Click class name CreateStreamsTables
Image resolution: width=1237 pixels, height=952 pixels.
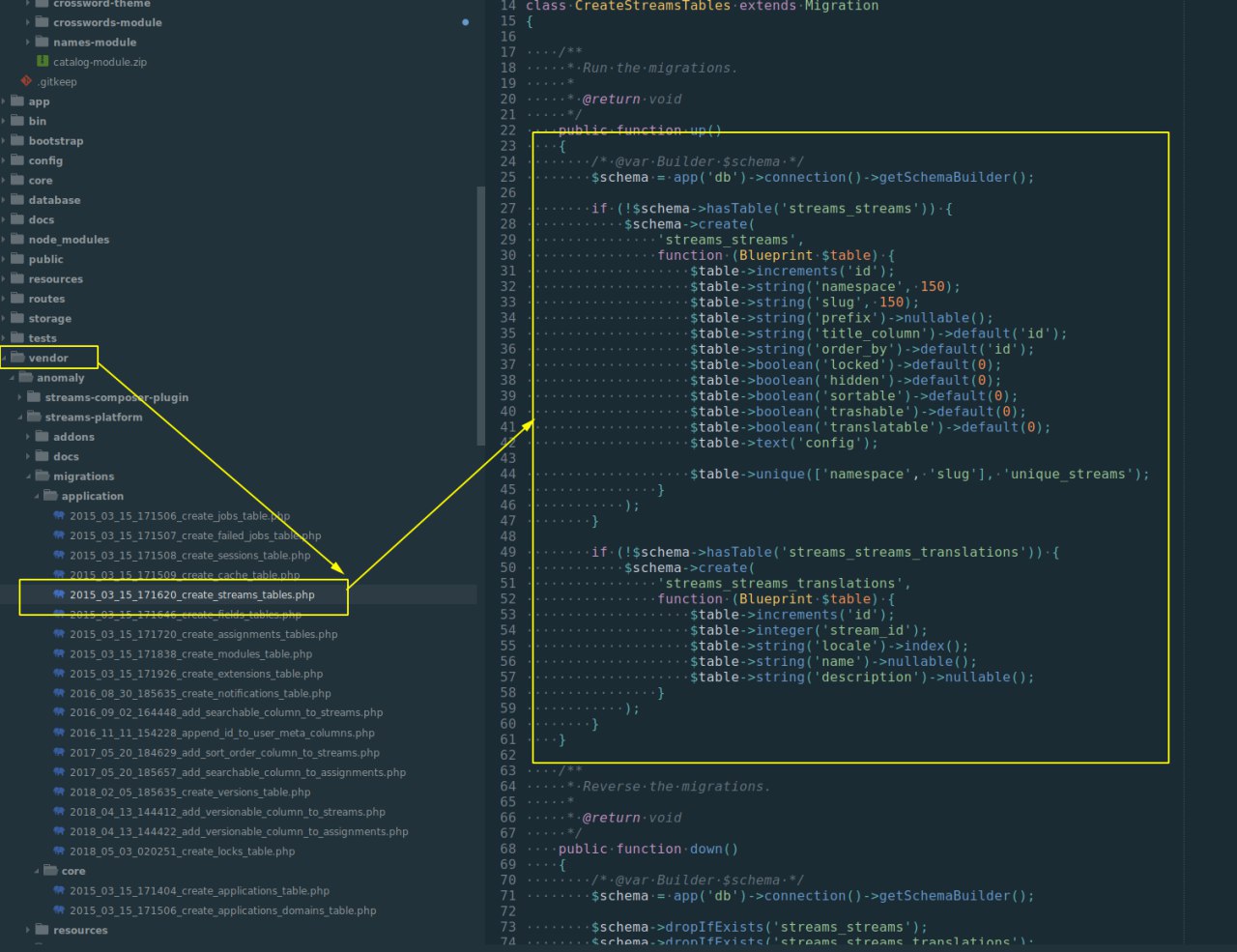[652, 6]
